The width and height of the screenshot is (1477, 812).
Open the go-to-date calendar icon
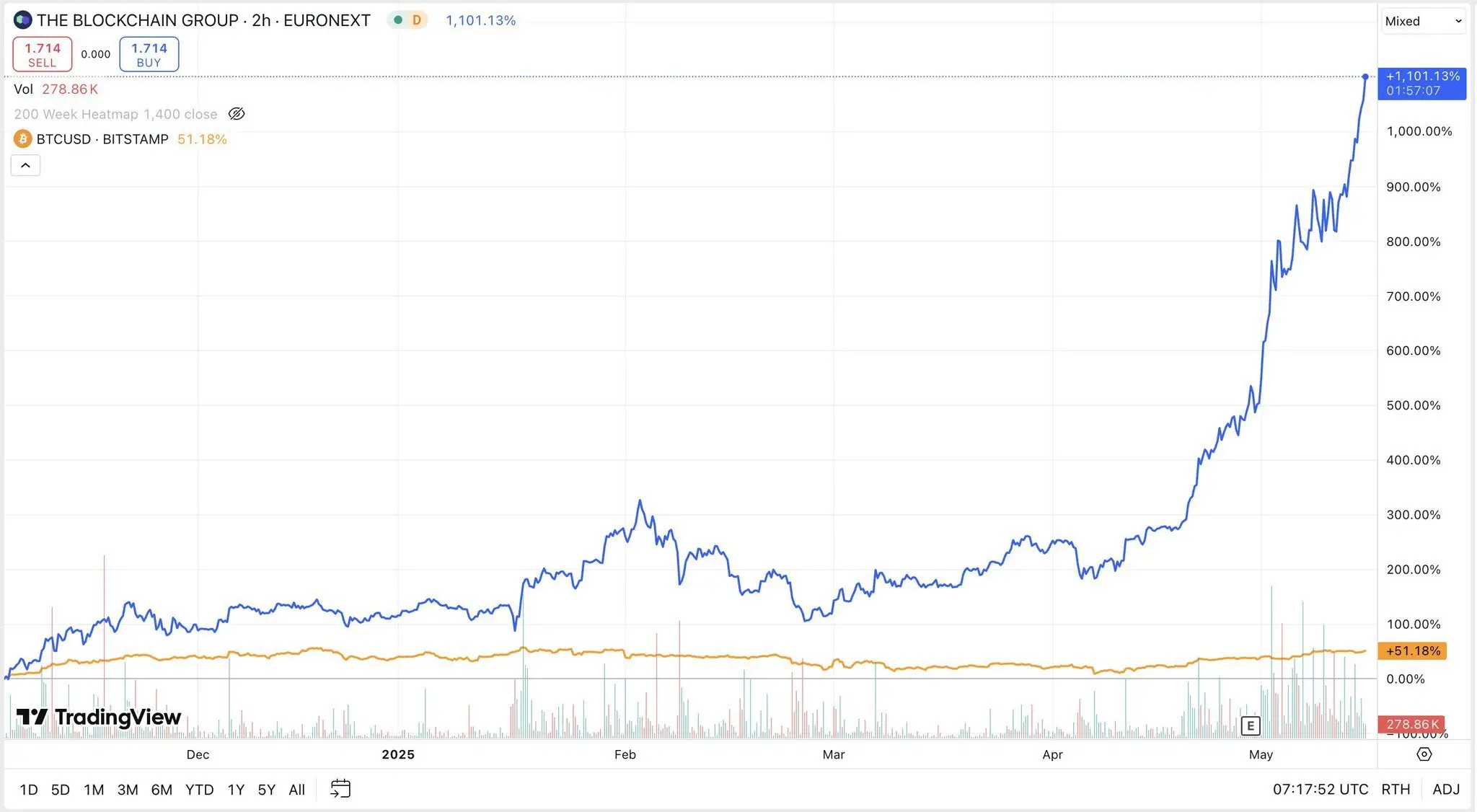click(340, 788)
